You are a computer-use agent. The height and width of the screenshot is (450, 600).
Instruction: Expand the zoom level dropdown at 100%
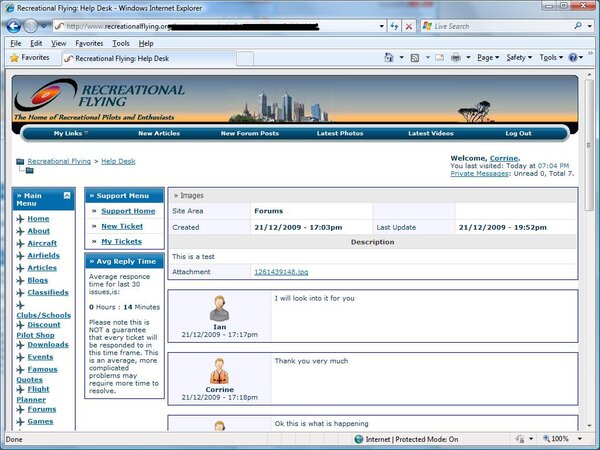590,439
